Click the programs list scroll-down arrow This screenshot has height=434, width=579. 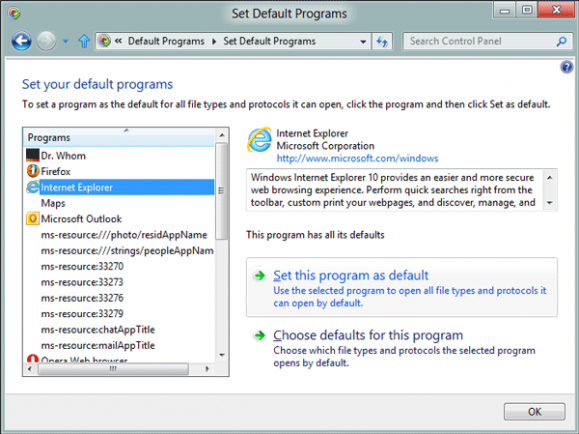coord(222,355)
